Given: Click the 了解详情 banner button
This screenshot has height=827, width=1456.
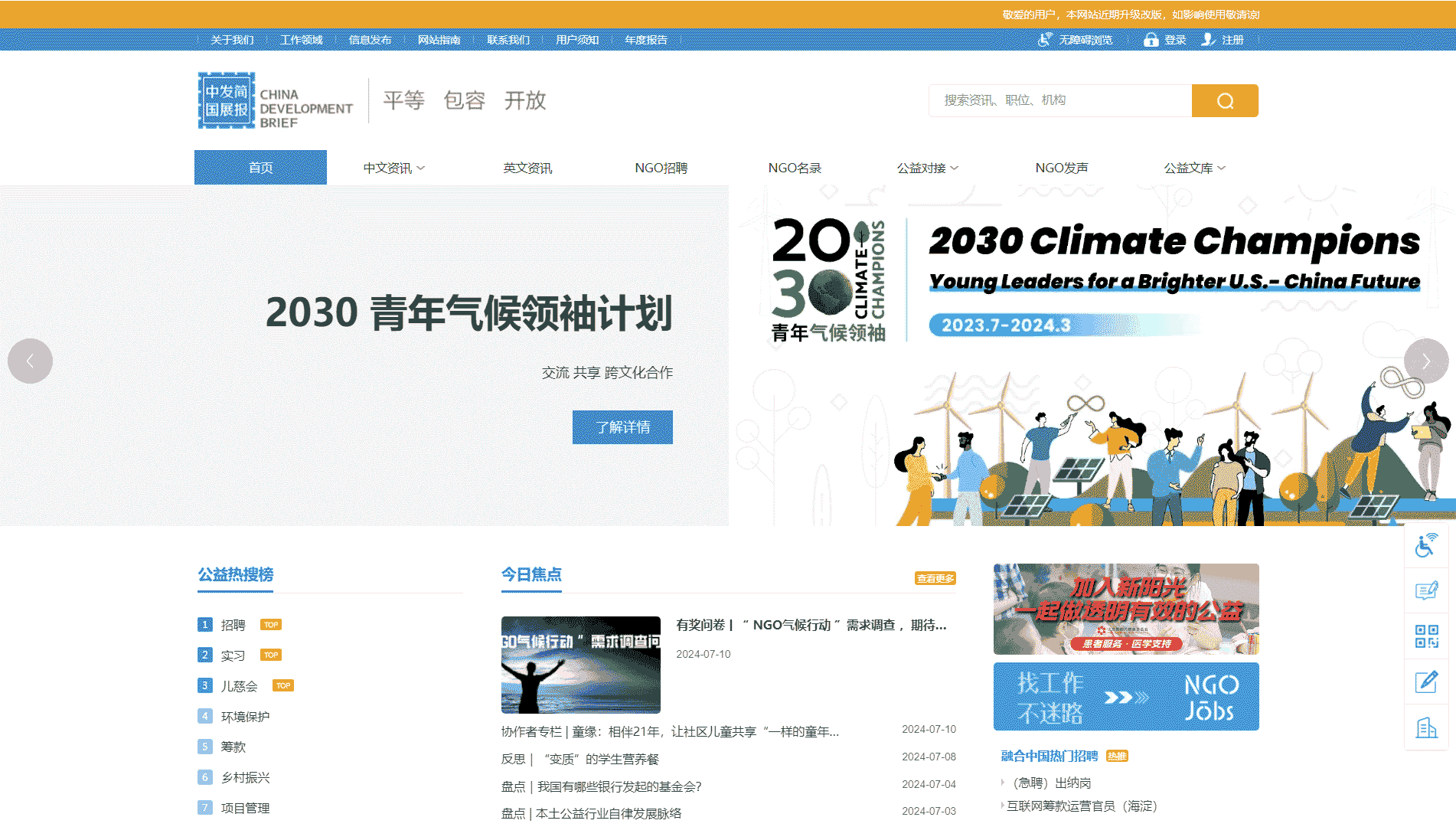Looking at the screenshot, I should (x=622, y=427).
